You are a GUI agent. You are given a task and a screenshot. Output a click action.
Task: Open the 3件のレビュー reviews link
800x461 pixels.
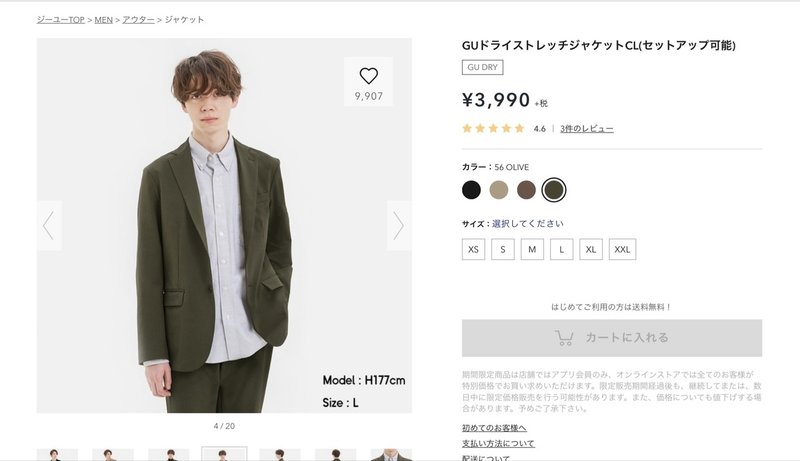[x=587, y=129]
